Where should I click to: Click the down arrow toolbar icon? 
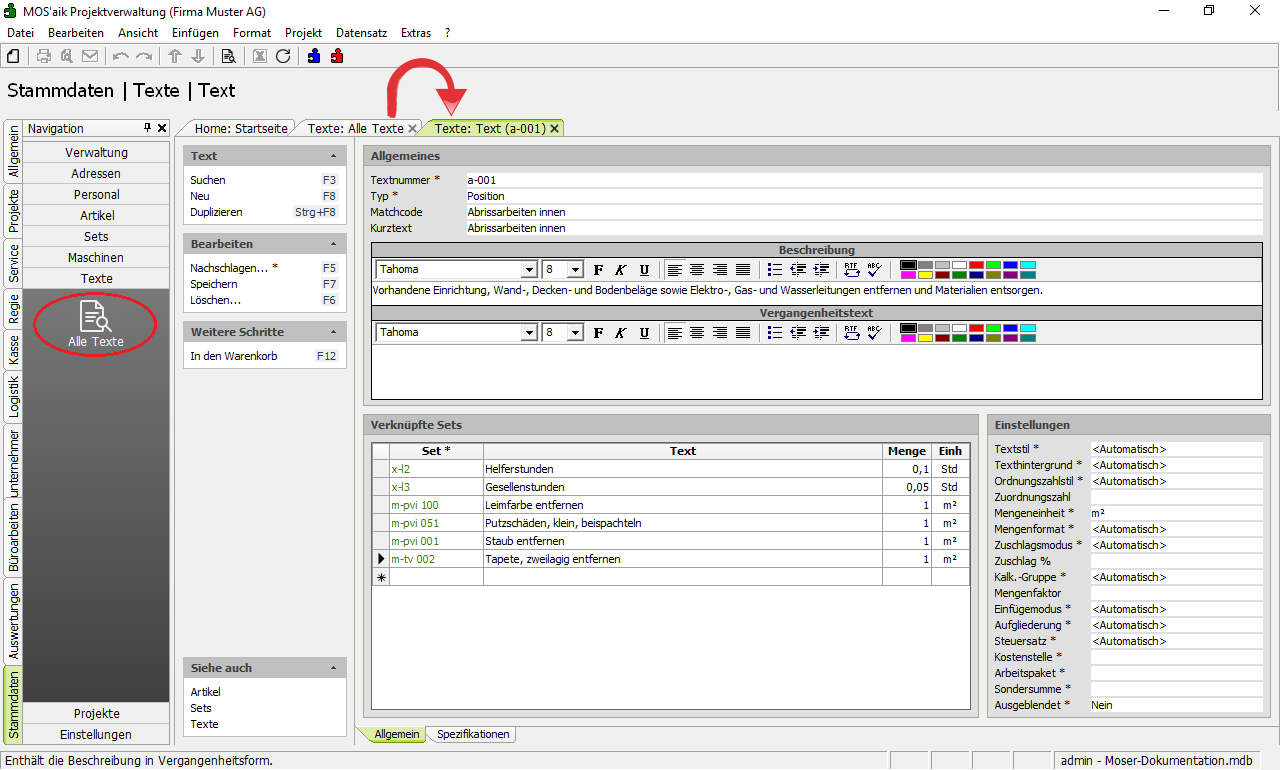pyautogui.click(x=198, y=56)
